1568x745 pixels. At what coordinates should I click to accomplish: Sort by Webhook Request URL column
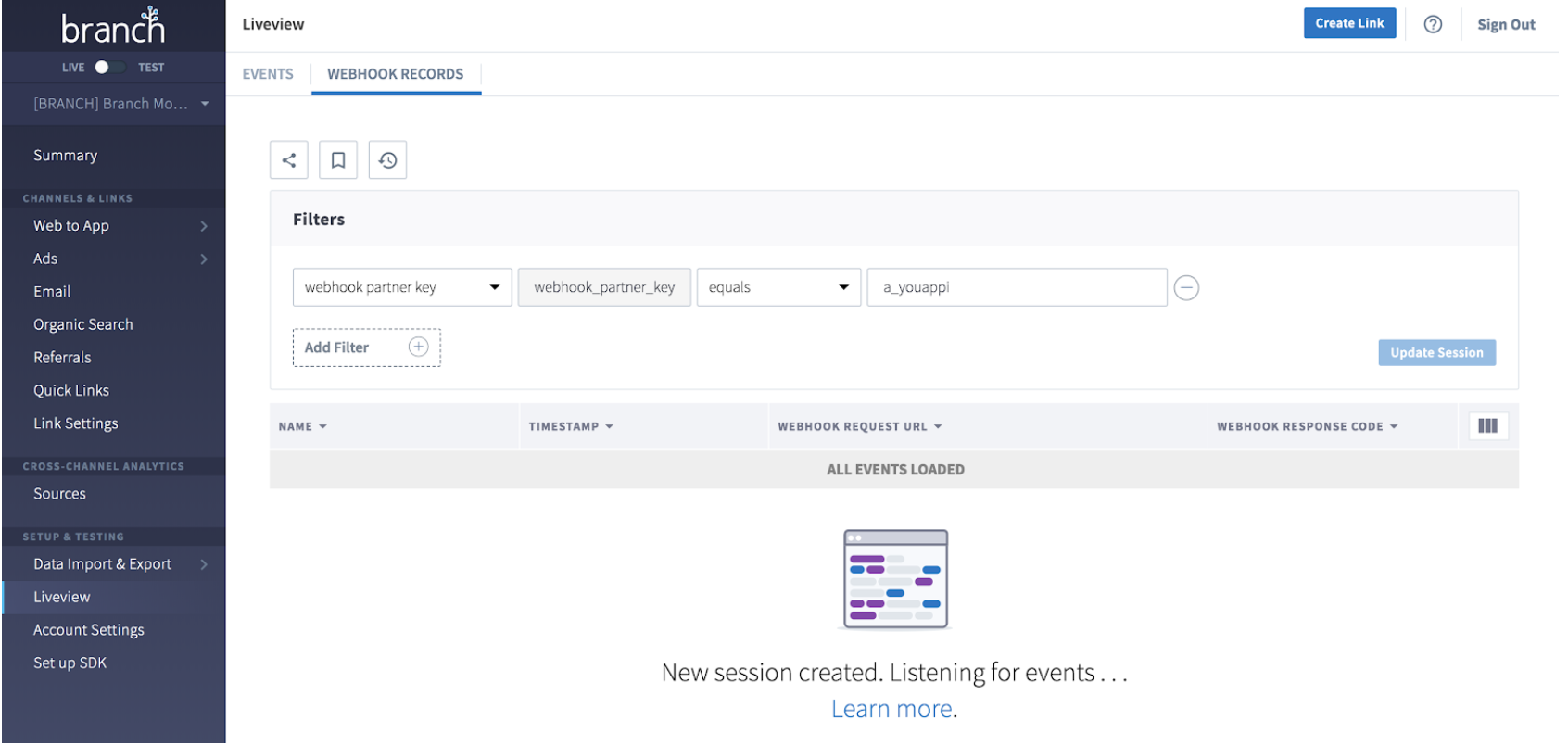click(x=860, y=427)
